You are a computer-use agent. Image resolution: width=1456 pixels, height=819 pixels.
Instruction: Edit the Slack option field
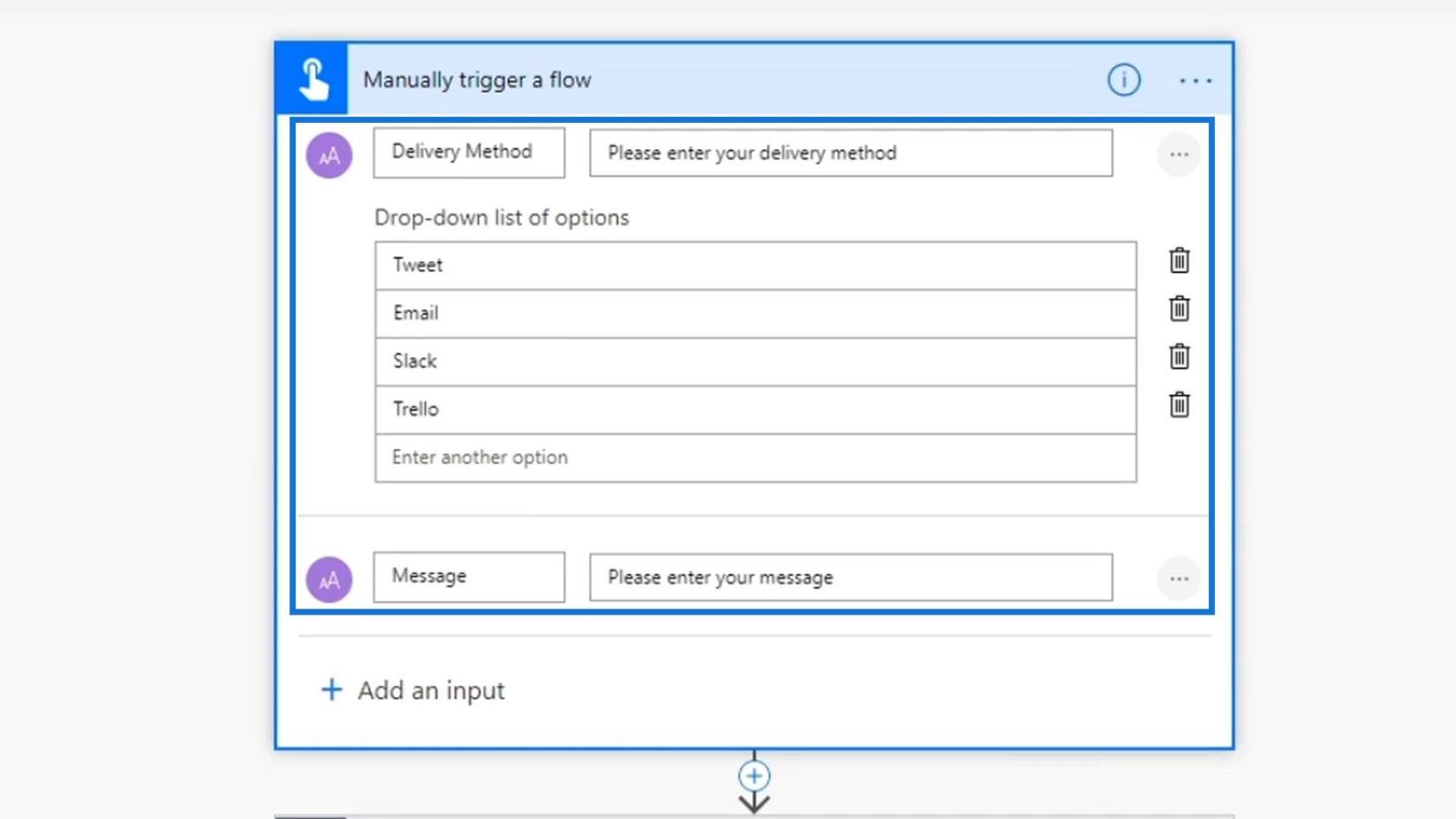coord(756,361)
